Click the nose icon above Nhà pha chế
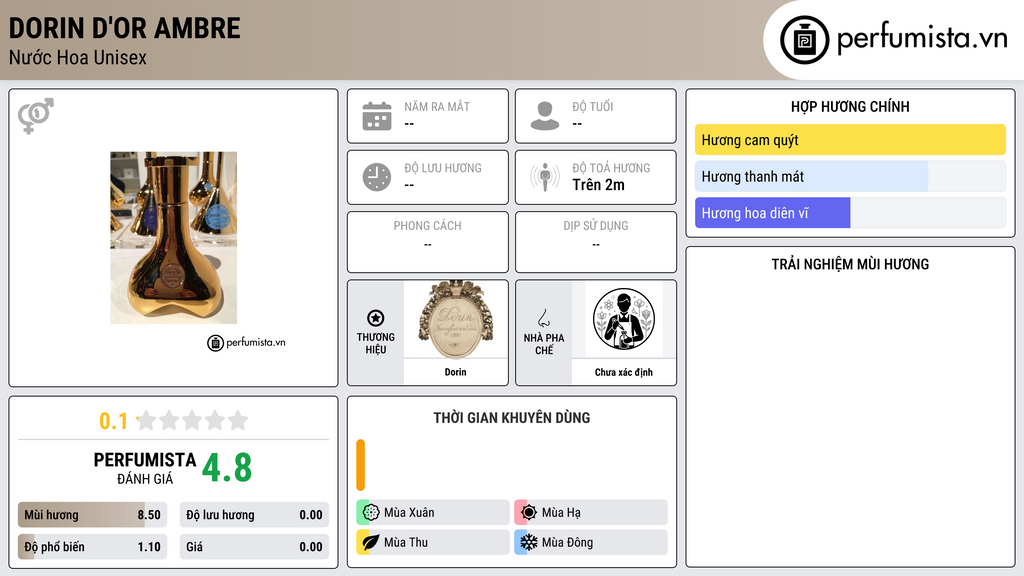1024x576 pixels. coord(543,318)
